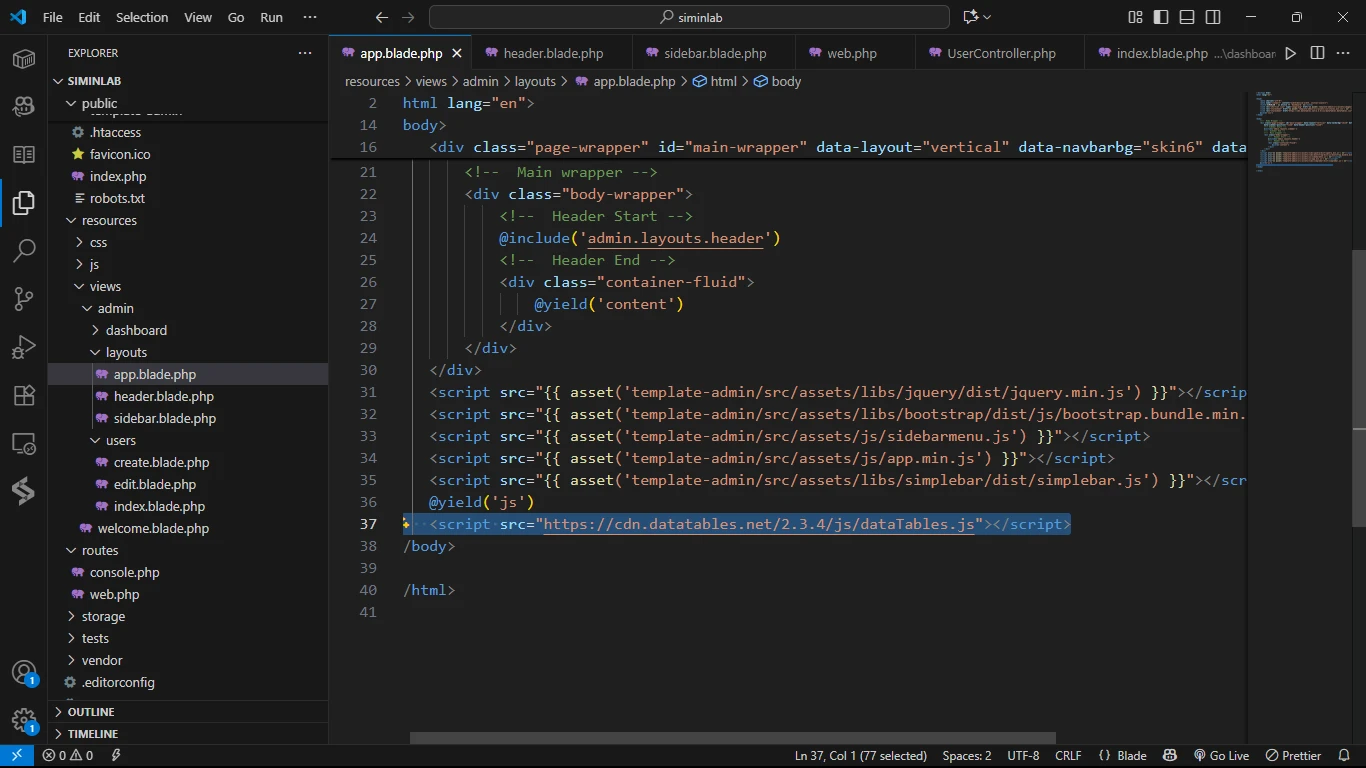Expand the OUTLINE section
The width and height of the screenshot is (1366, 768).
click(x=91, y=712)
